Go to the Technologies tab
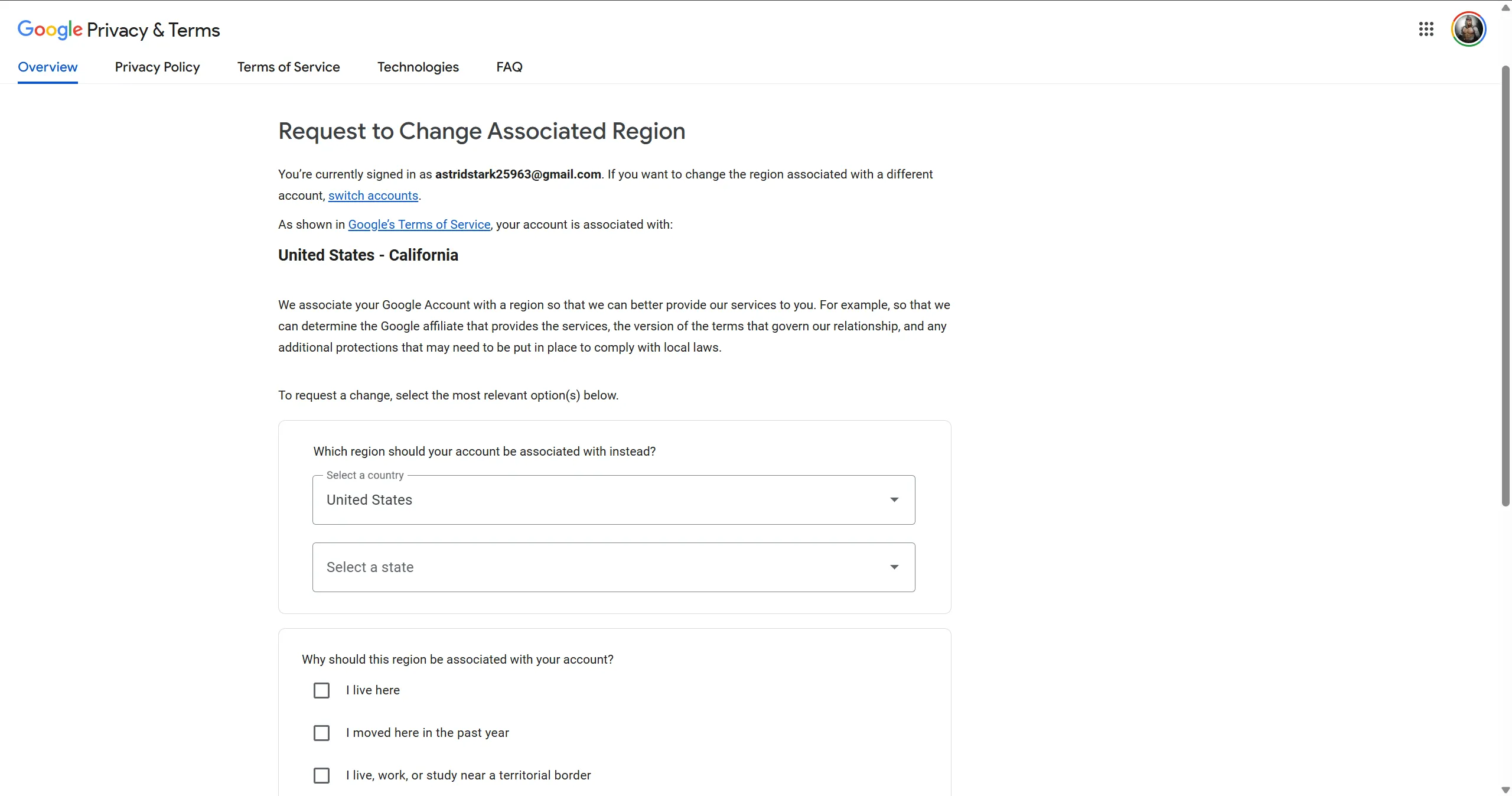The height and width of the screenshot is (796, 1512). (418, 67)
